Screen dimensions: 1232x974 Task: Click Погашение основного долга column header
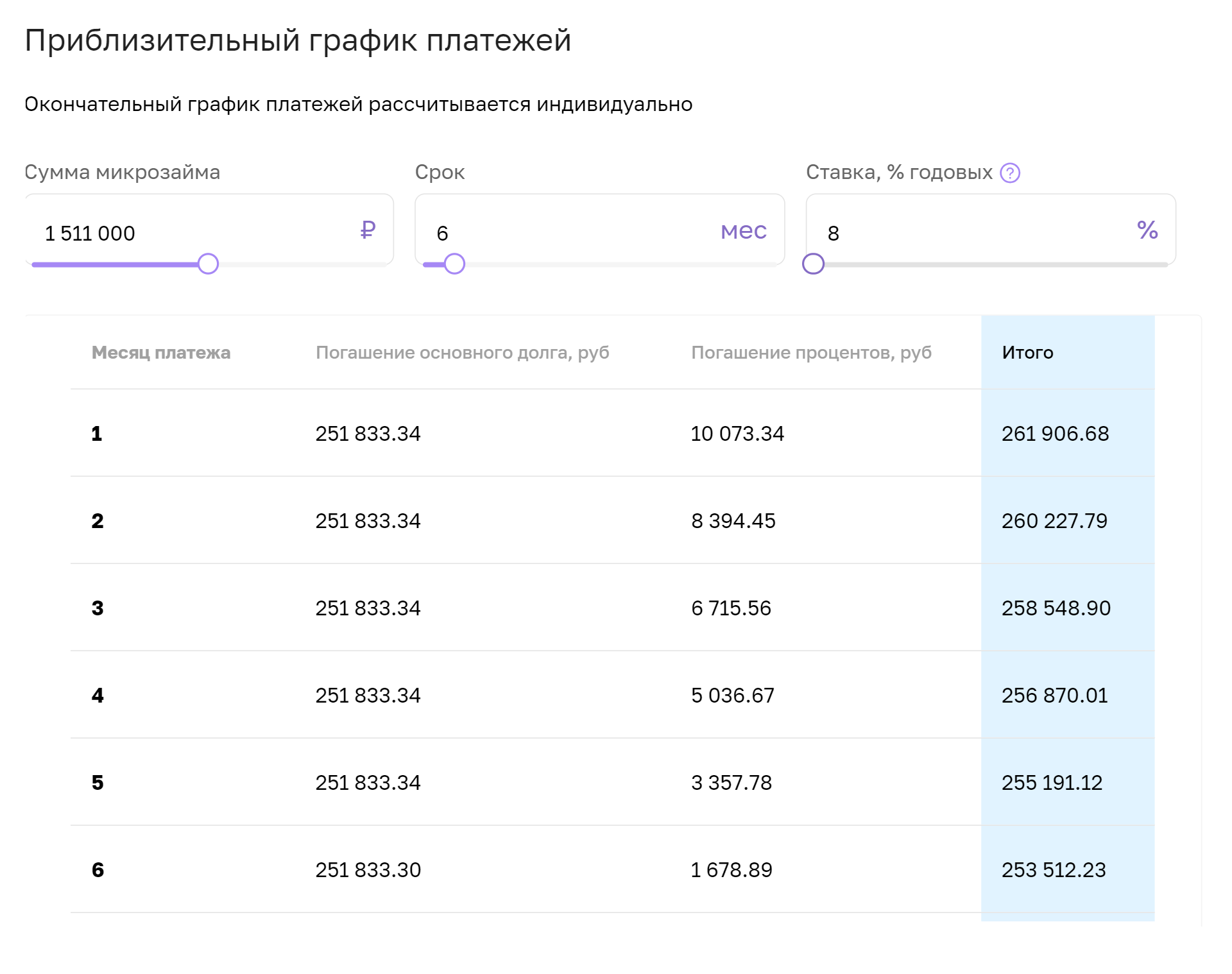click(463, 352)
